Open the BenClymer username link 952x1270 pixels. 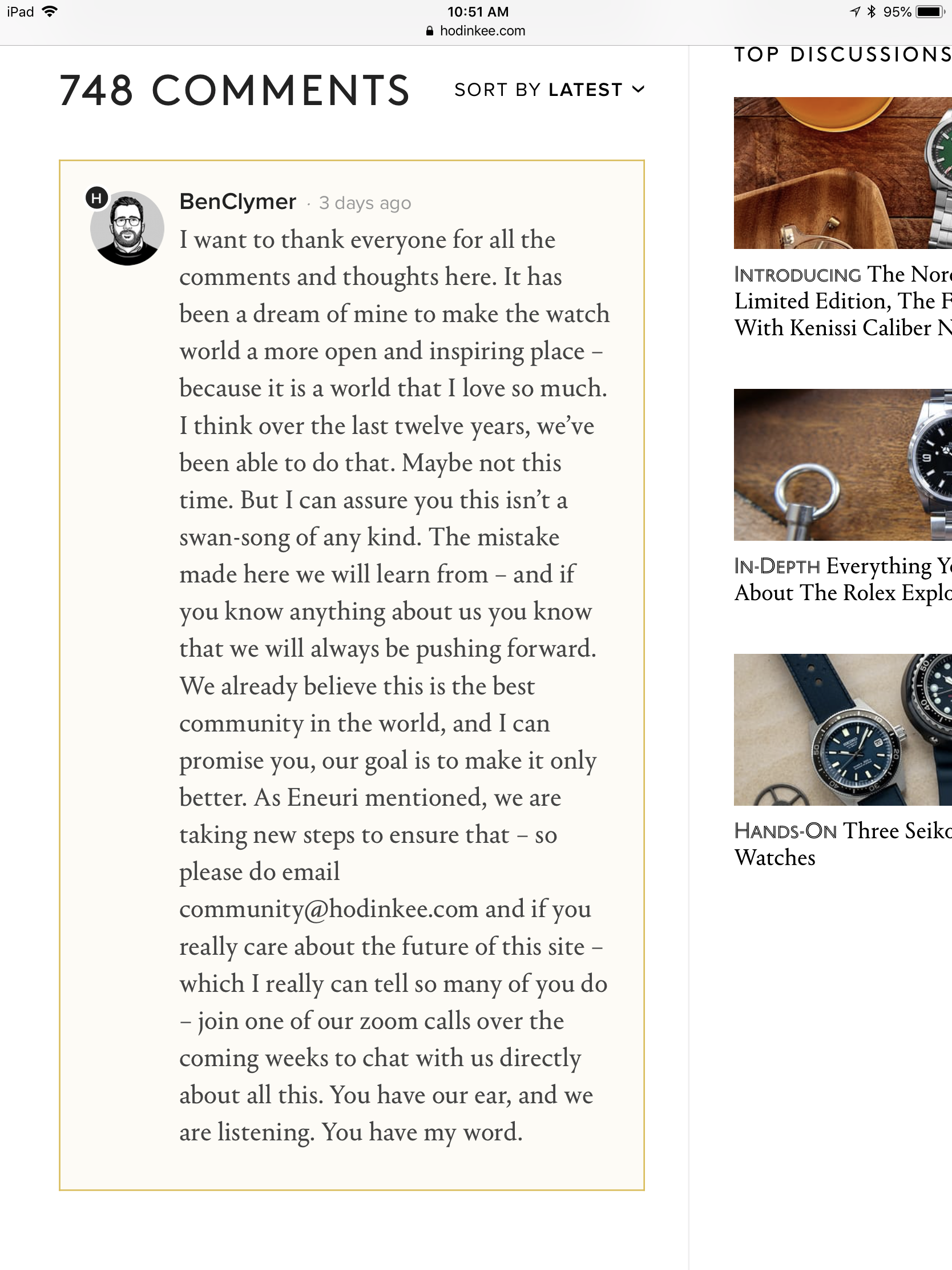tap(237, 202)
